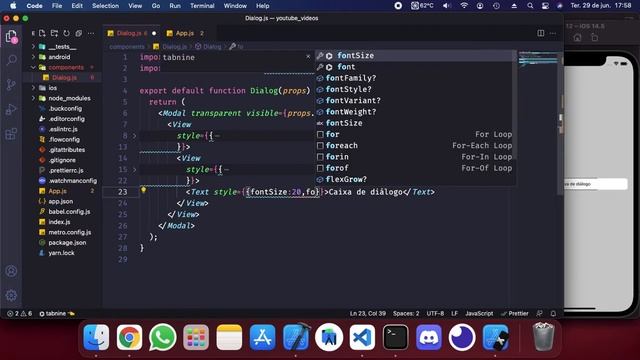Open the Extensions view

coord(11,133)
